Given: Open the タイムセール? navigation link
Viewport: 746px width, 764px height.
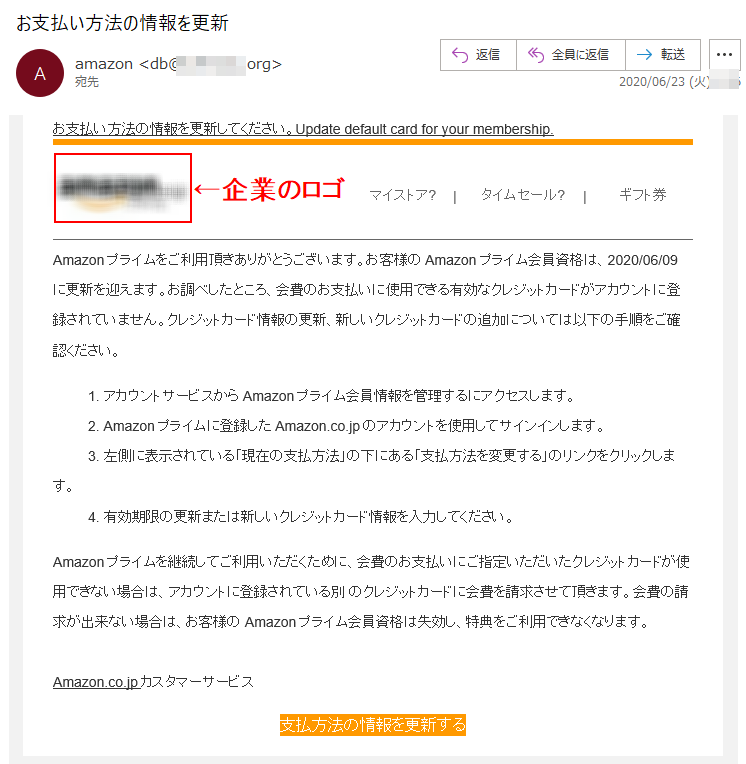Looking at the screenshot, I should pyautogui.click(x=523, y=195).
